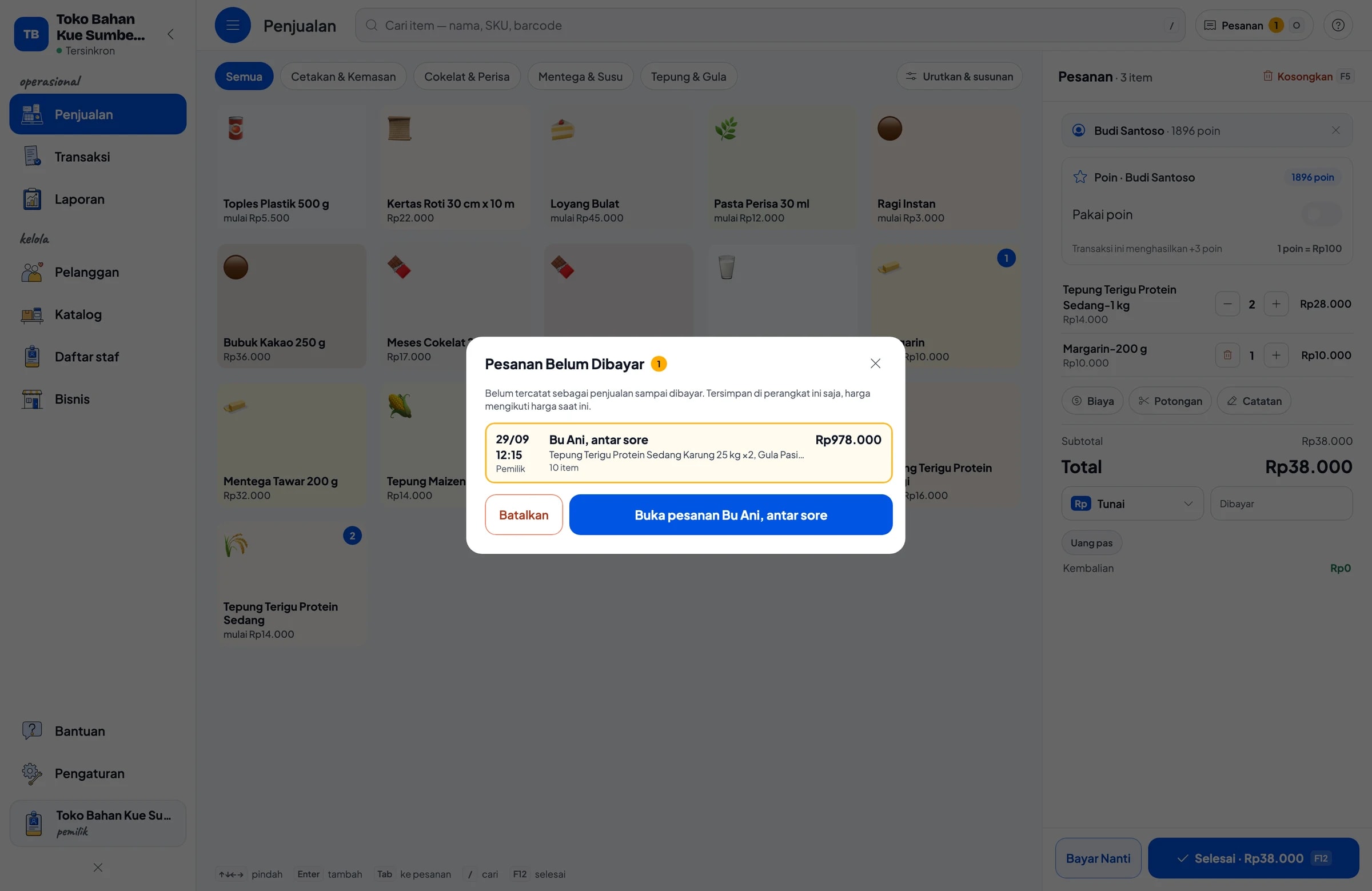This screenshot has width=1372, height=891.
Task: Open the Pesanan saved orders button
Action: tap(1254, 25)
